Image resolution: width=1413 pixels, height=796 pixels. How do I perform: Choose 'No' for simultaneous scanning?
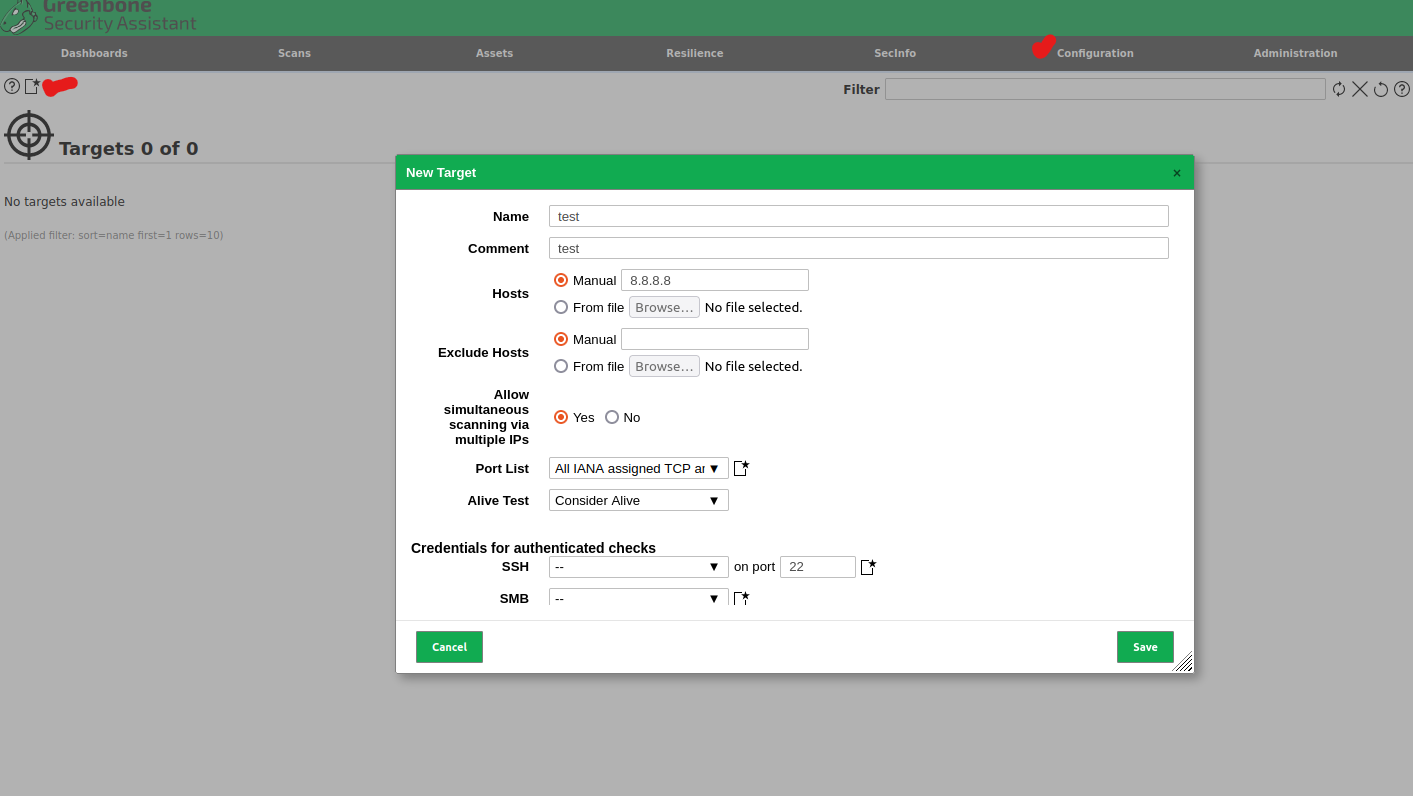612,417
